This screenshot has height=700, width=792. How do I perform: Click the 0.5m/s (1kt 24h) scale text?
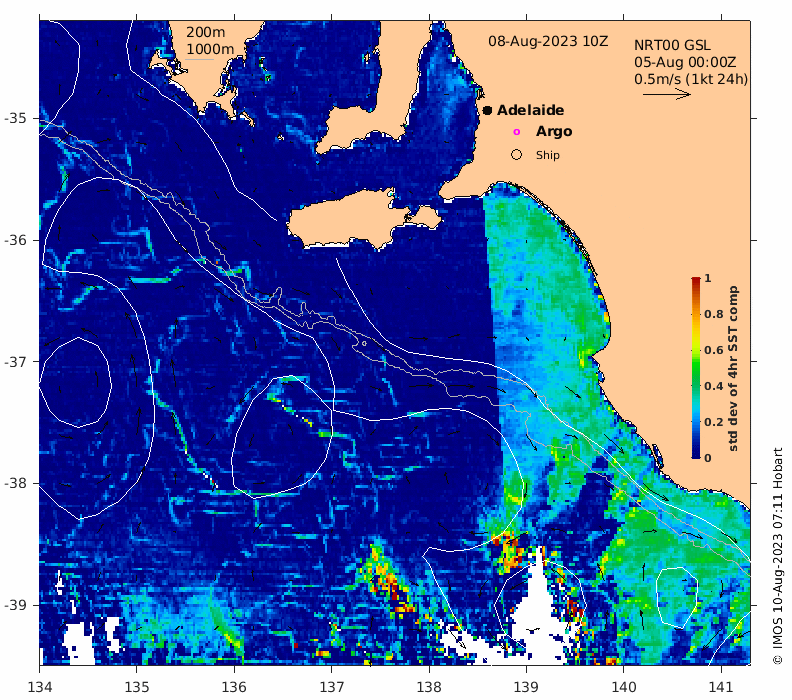click(691, 79)
